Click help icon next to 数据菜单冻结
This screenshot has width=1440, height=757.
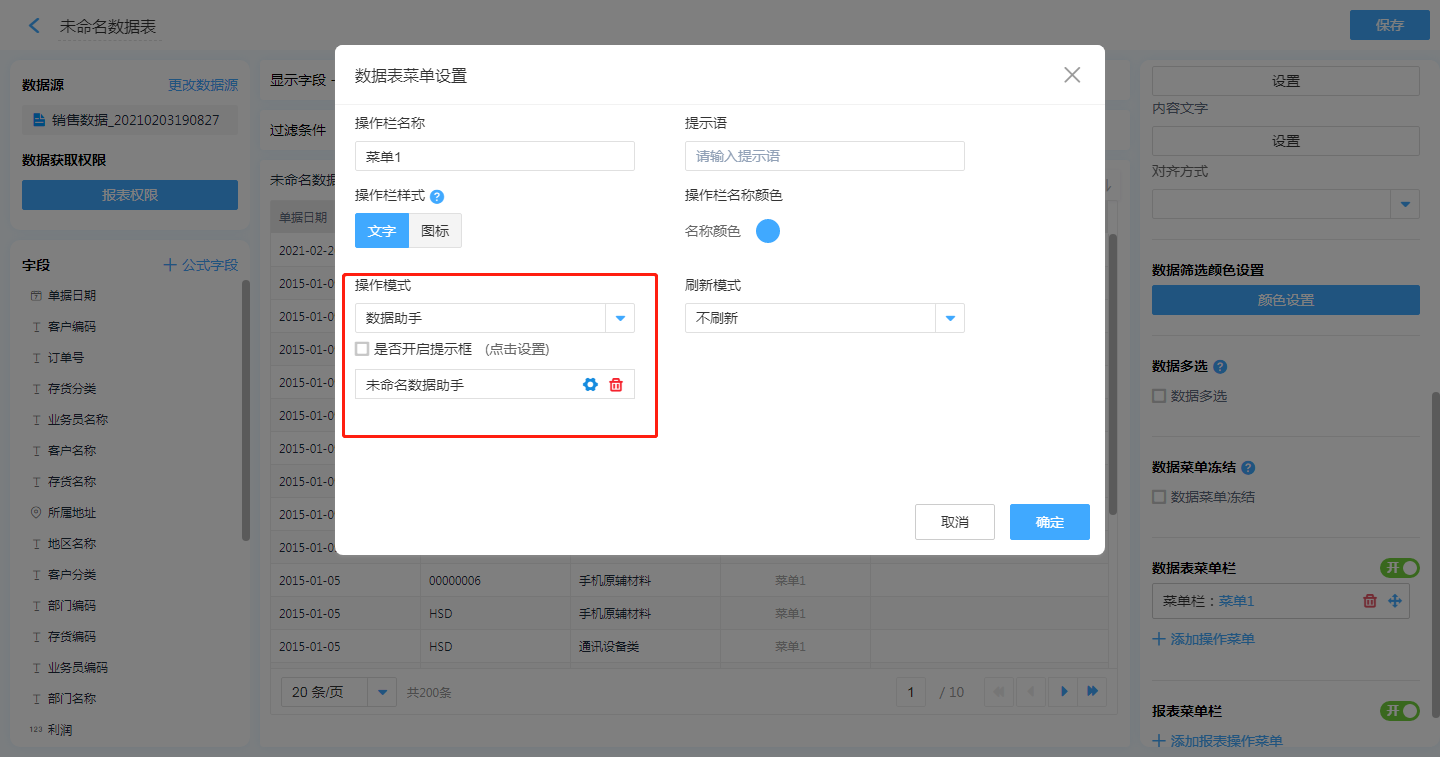pos(1248,468)
